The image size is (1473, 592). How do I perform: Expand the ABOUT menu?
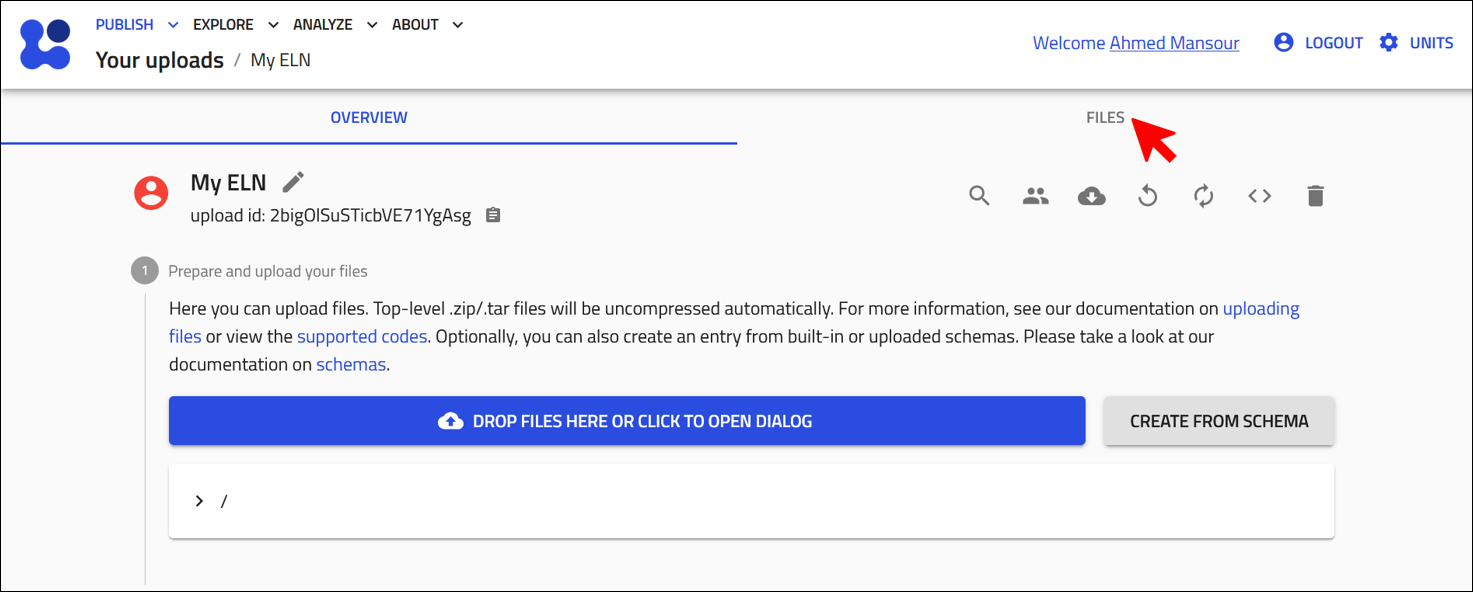click(x=427, y=25)
